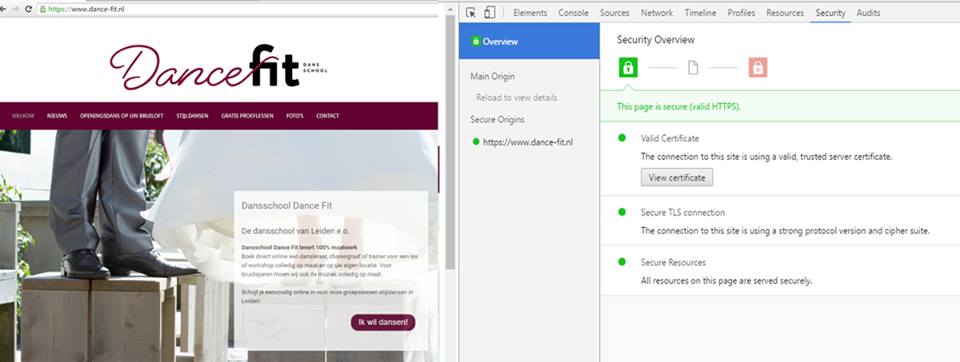Select https://www.dance-fit.nl under Secure Origins

[x=527, y=142]
